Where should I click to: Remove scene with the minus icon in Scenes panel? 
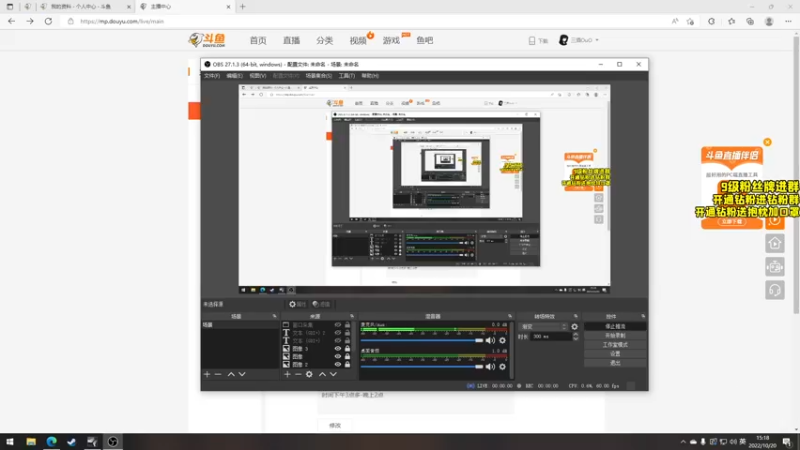pos(218,374)
